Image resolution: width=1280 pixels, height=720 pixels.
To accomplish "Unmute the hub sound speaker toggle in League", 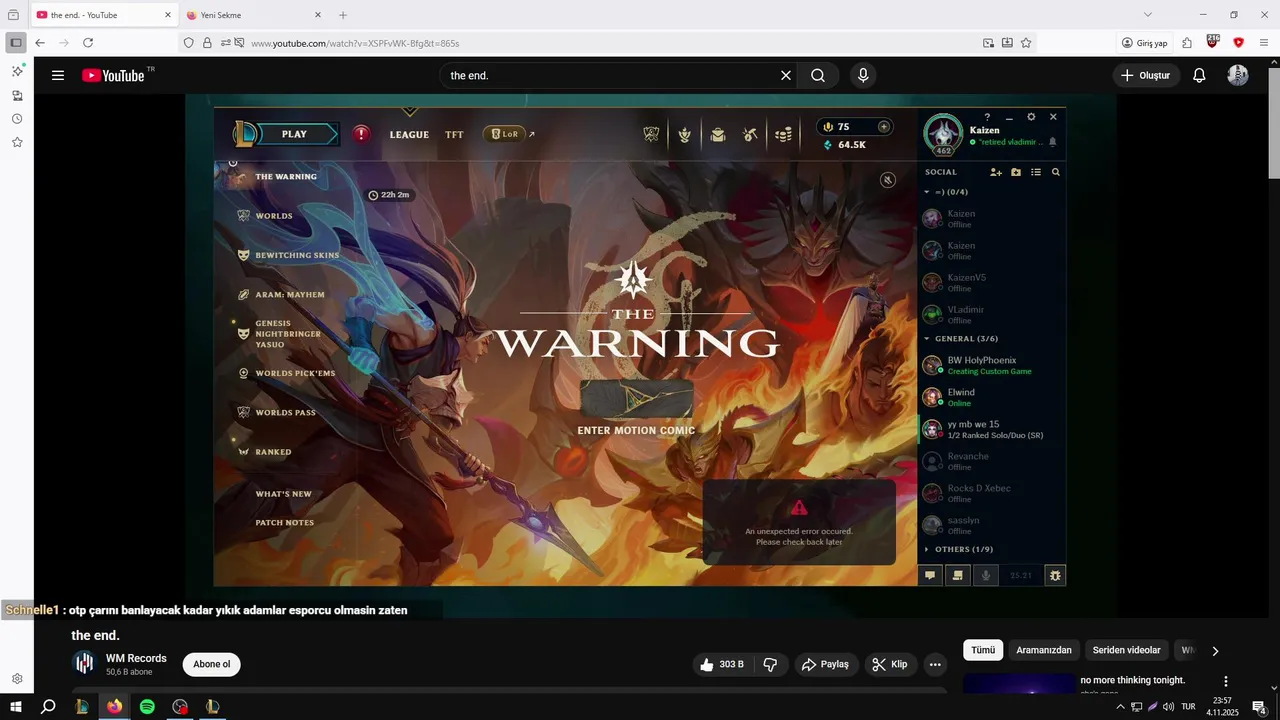I will point(887,180).
